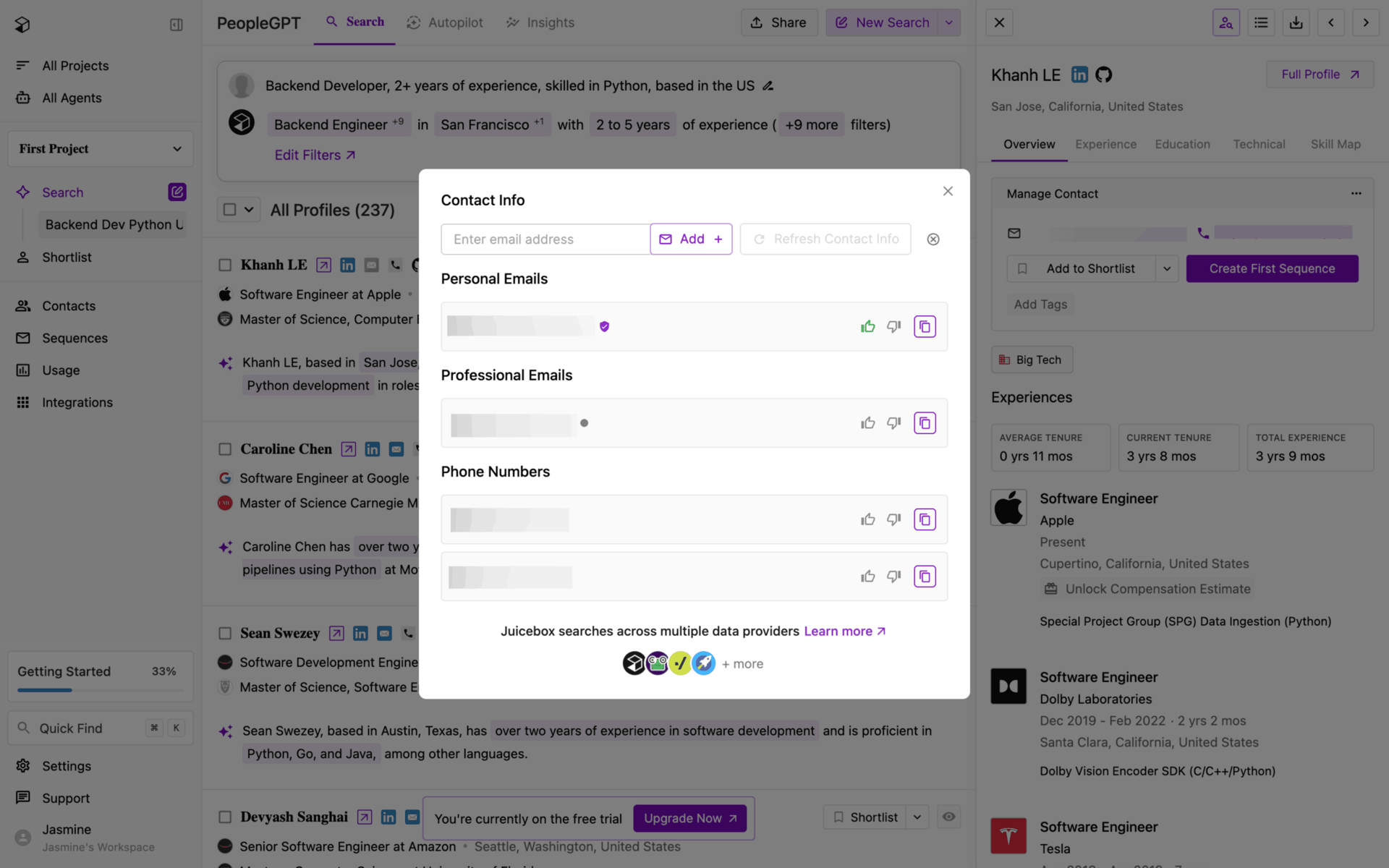1389x868 pixels.
Task: Copy the second phone number
Action: (x=925, y=576)
